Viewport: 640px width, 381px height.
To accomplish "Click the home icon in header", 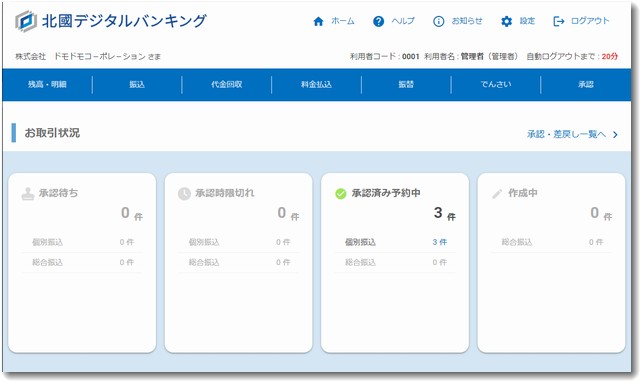I will click(318, 21).
